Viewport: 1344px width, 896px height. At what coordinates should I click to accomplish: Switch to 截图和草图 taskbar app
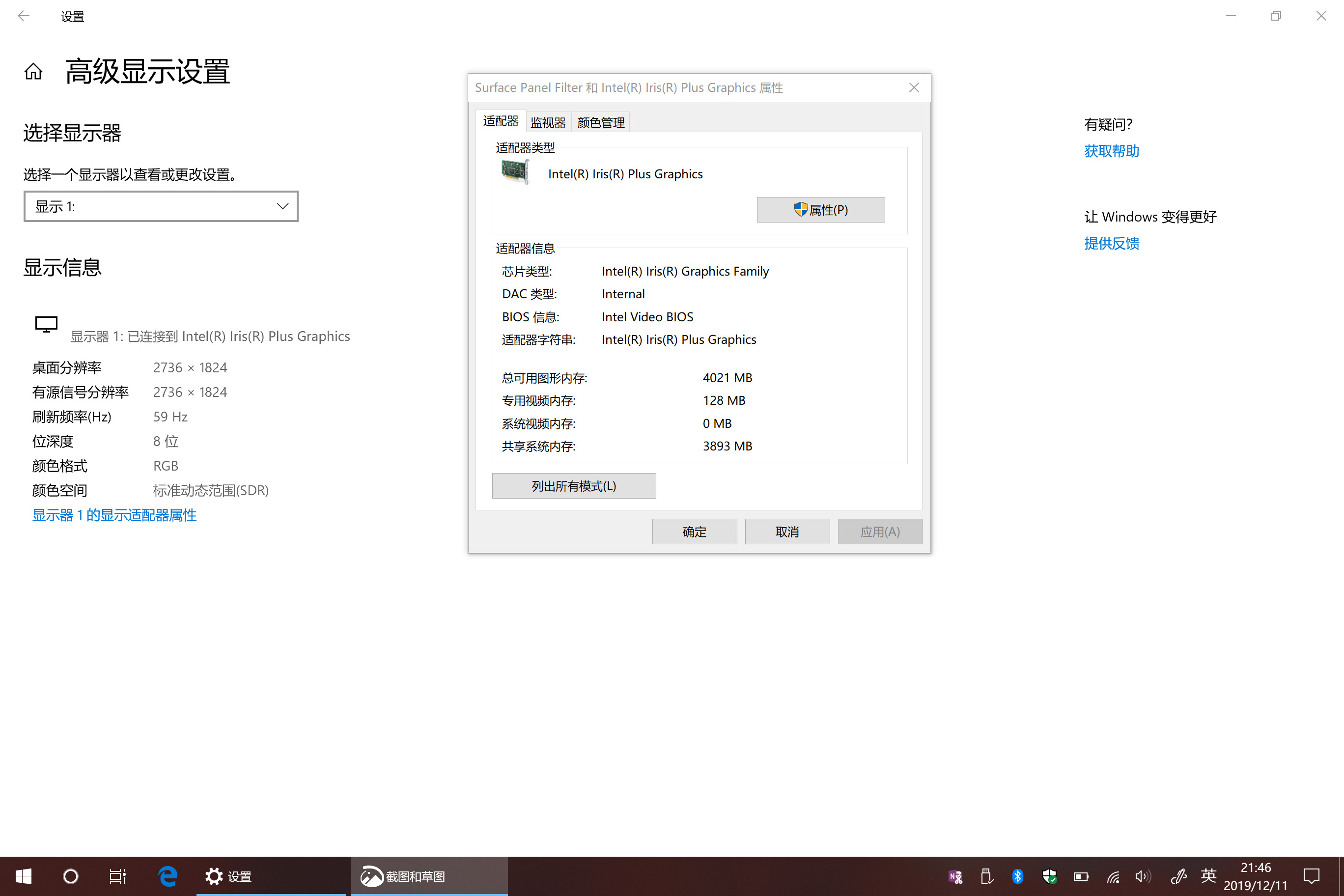point(428,876)
